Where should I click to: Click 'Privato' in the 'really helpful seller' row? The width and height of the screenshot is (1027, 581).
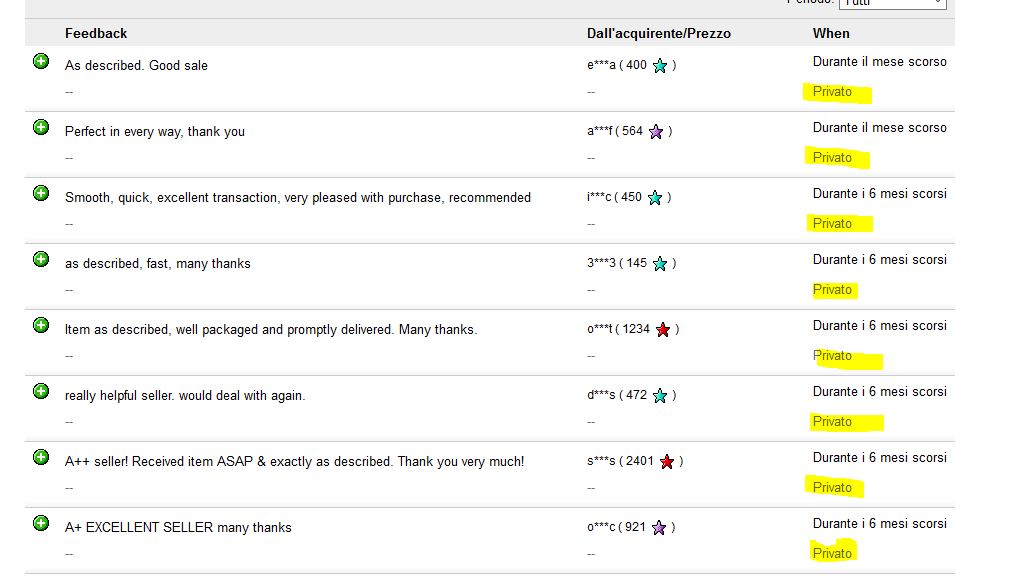click(x=832, y=422)
